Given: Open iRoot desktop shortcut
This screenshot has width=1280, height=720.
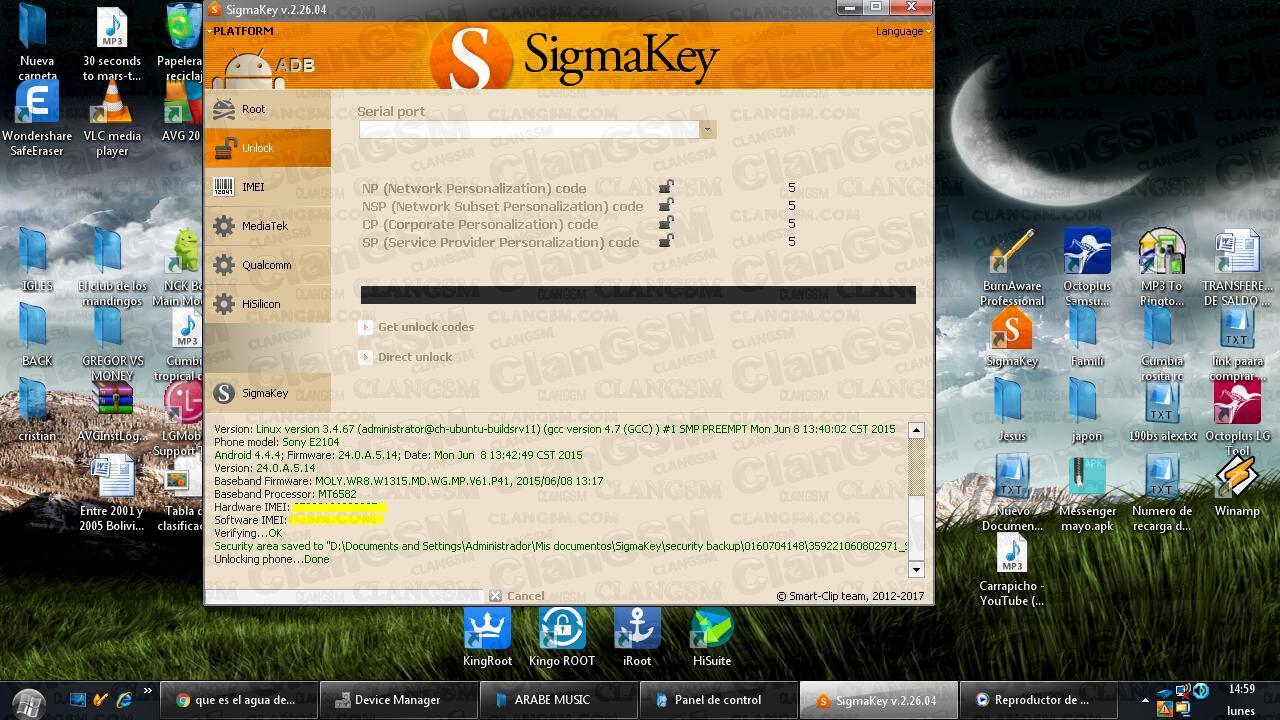Looking at the screenshot, I should [x=637, y=637].
